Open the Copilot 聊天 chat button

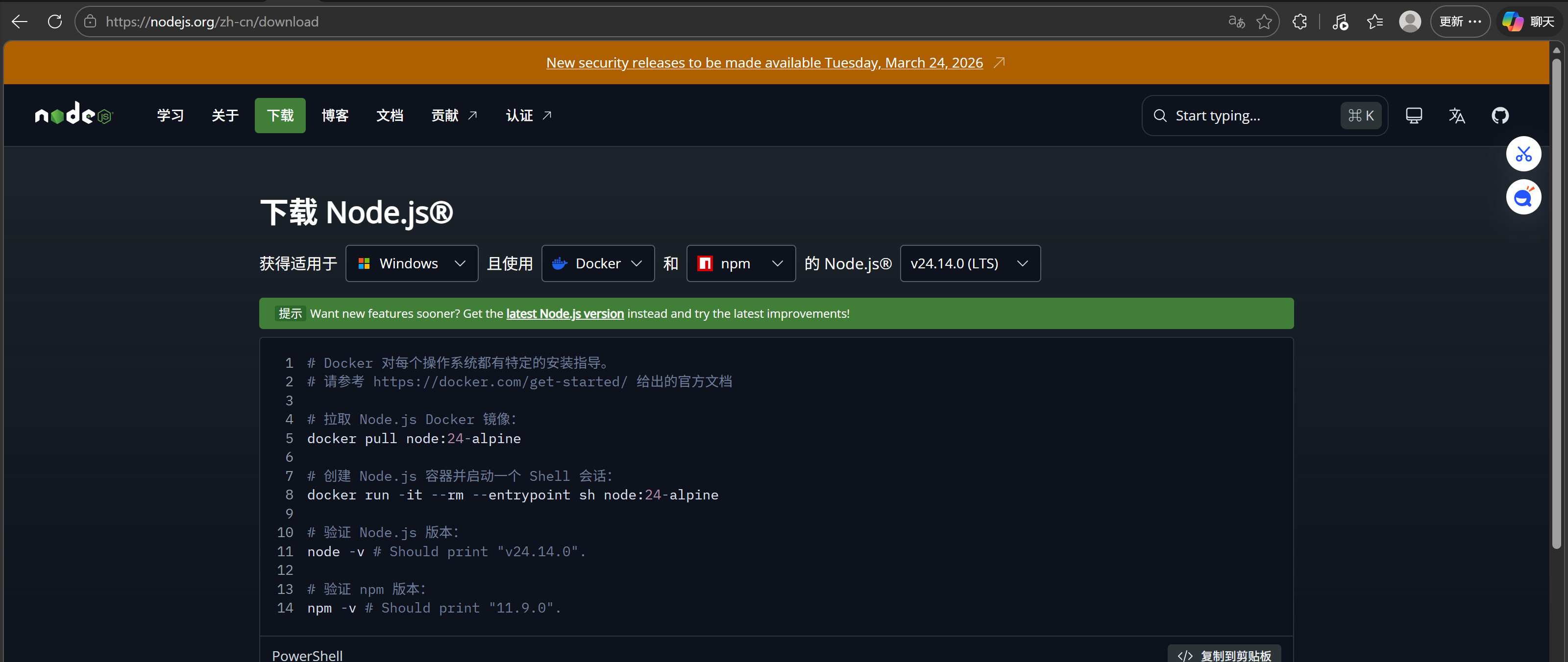point(1528,22)
